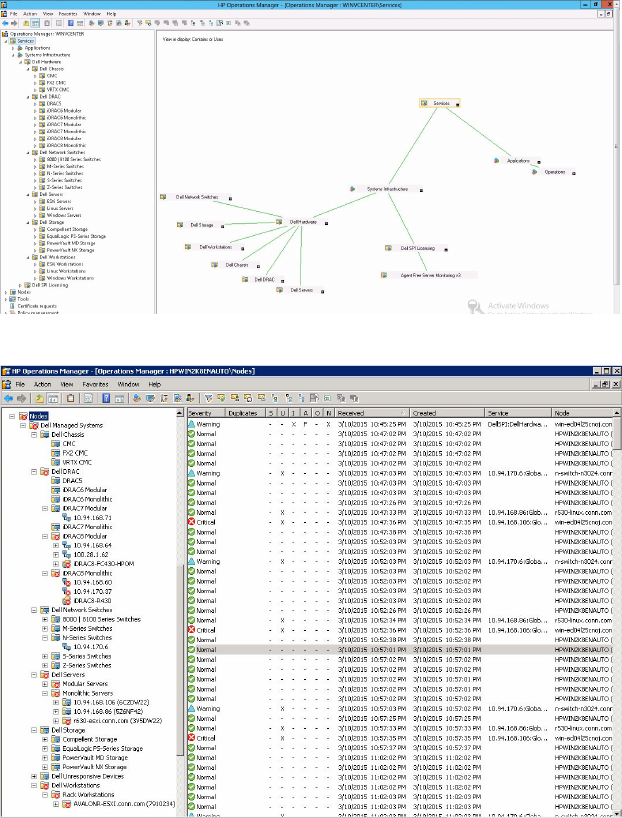622x818 pixels.
Task: Open Window menu in Services window
Action: pos(92,14)
